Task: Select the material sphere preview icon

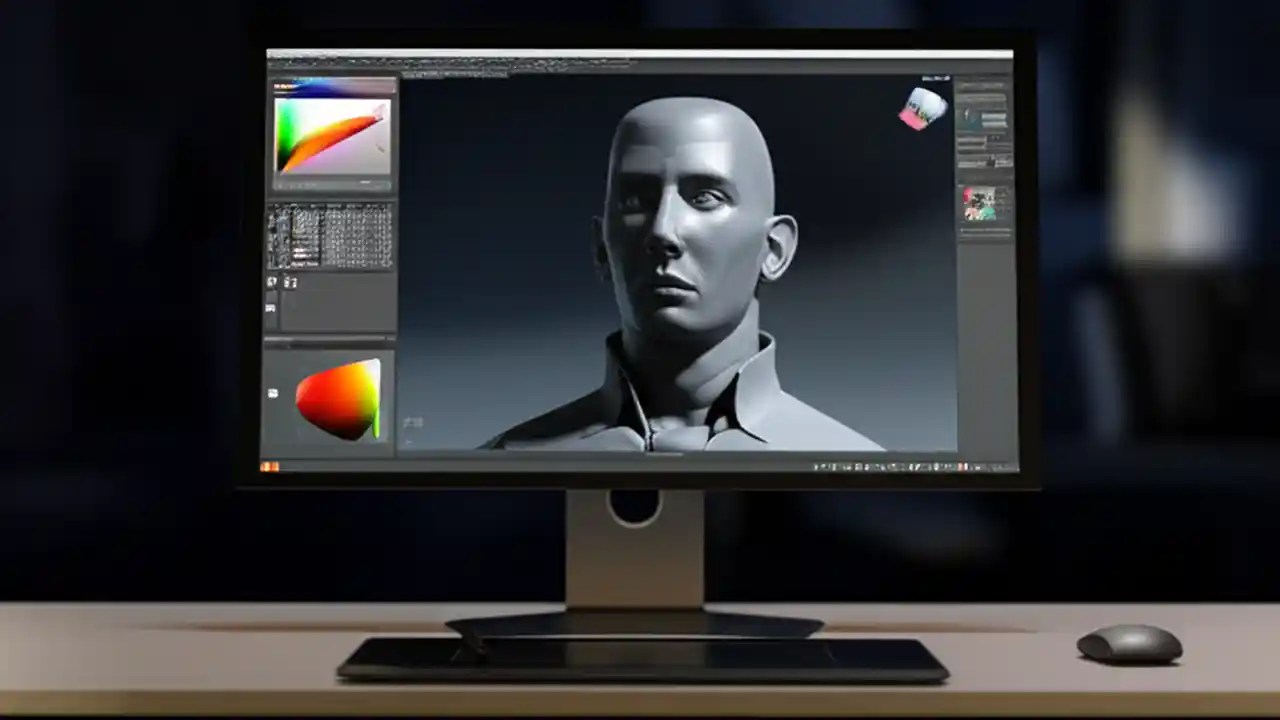Action: [340, 398]
